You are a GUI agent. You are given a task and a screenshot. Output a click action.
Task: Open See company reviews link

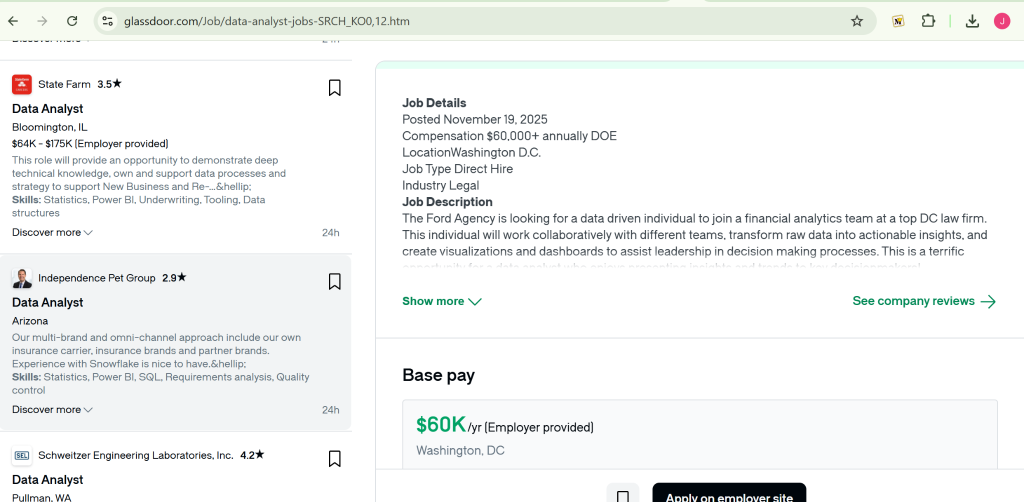924,301
